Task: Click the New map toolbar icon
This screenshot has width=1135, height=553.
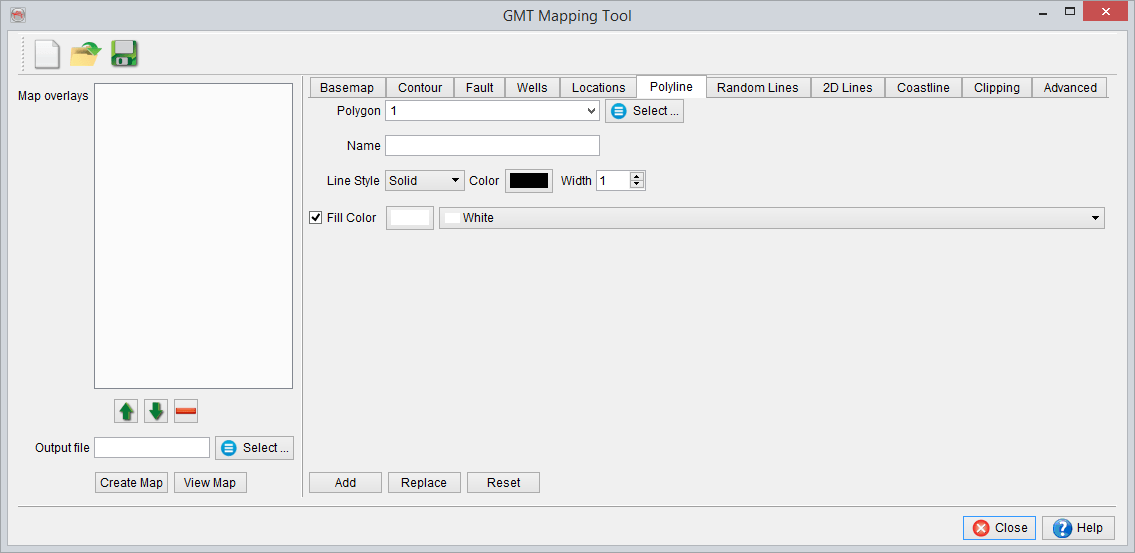Action: pyautogui.click(x=47, y=54)
